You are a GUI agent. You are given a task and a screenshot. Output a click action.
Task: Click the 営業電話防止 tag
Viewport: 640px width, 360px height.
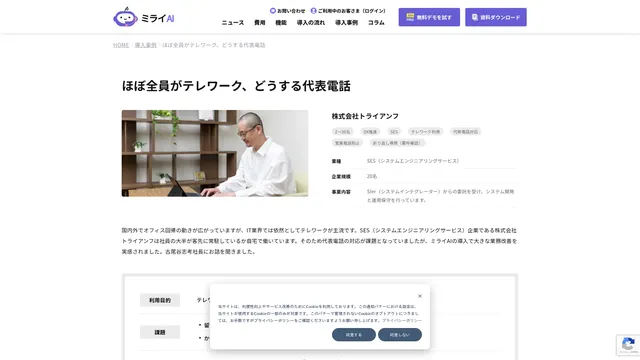click(x=347, y=143)
